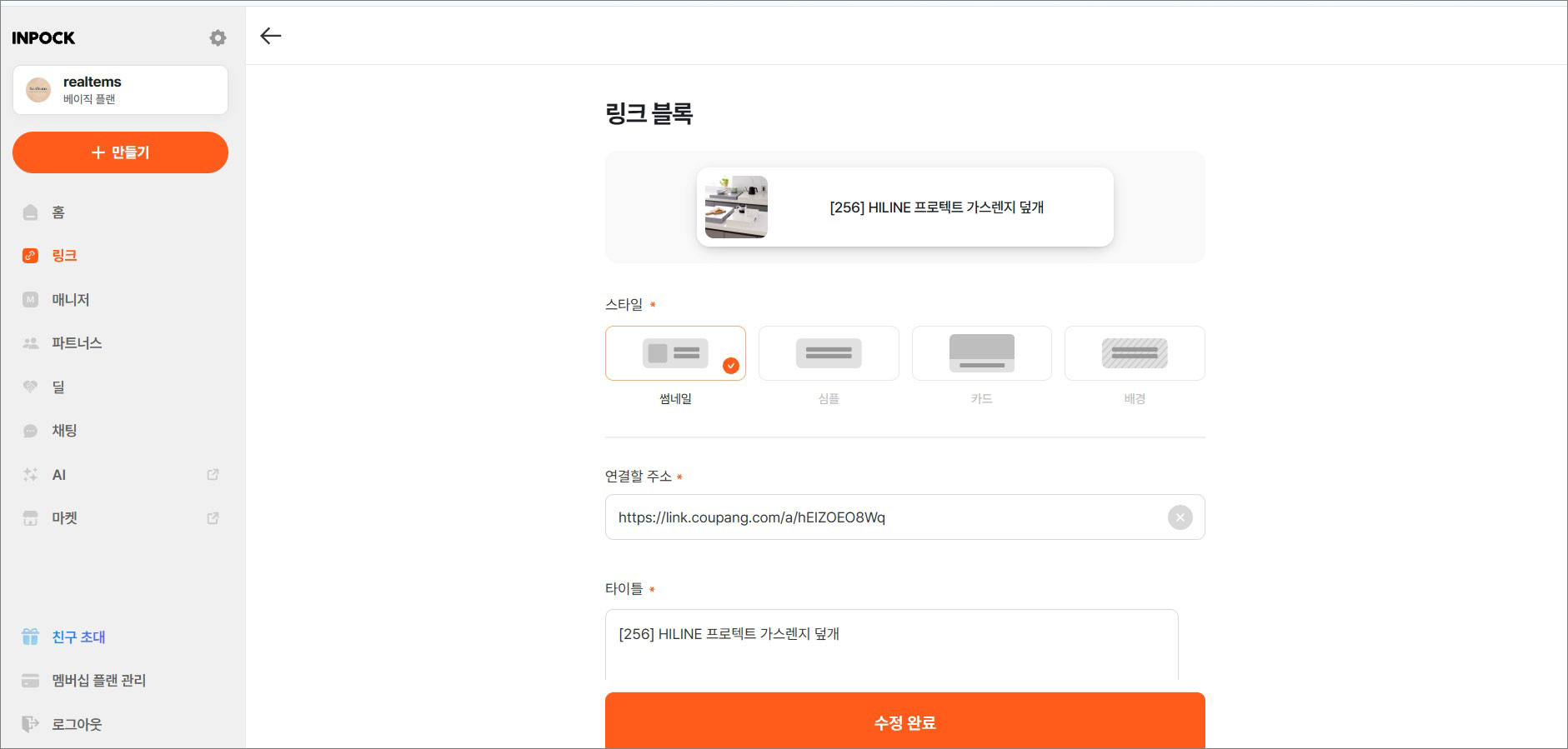
Task: Click the preview card title text
Action: (937, 207)
